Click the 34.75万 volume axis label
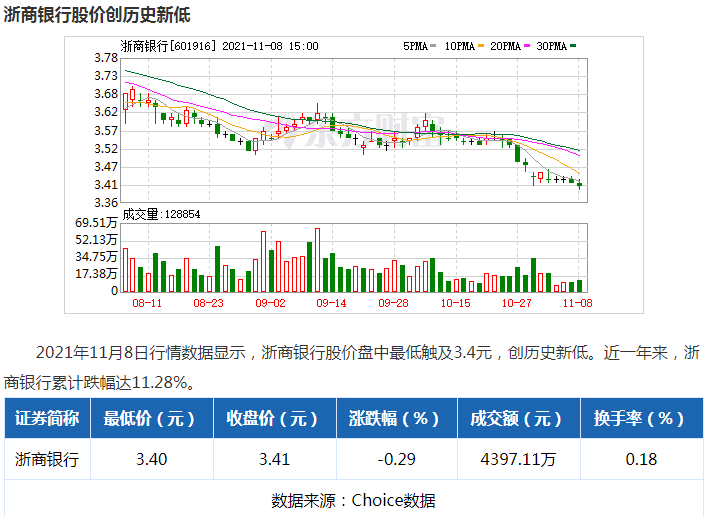705x516 pixels. [x=96, y=257]
